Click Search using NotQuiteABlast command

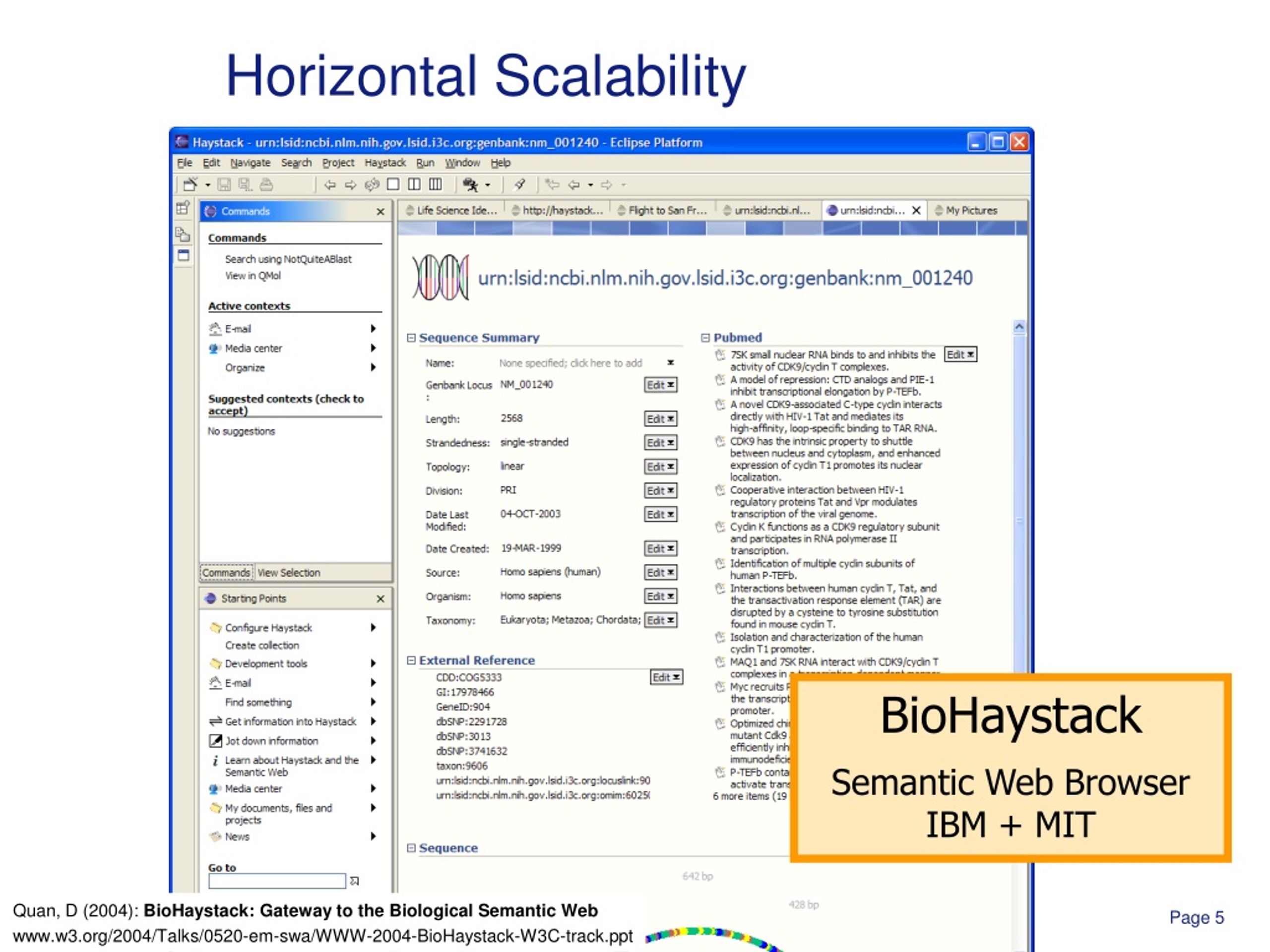288,259
